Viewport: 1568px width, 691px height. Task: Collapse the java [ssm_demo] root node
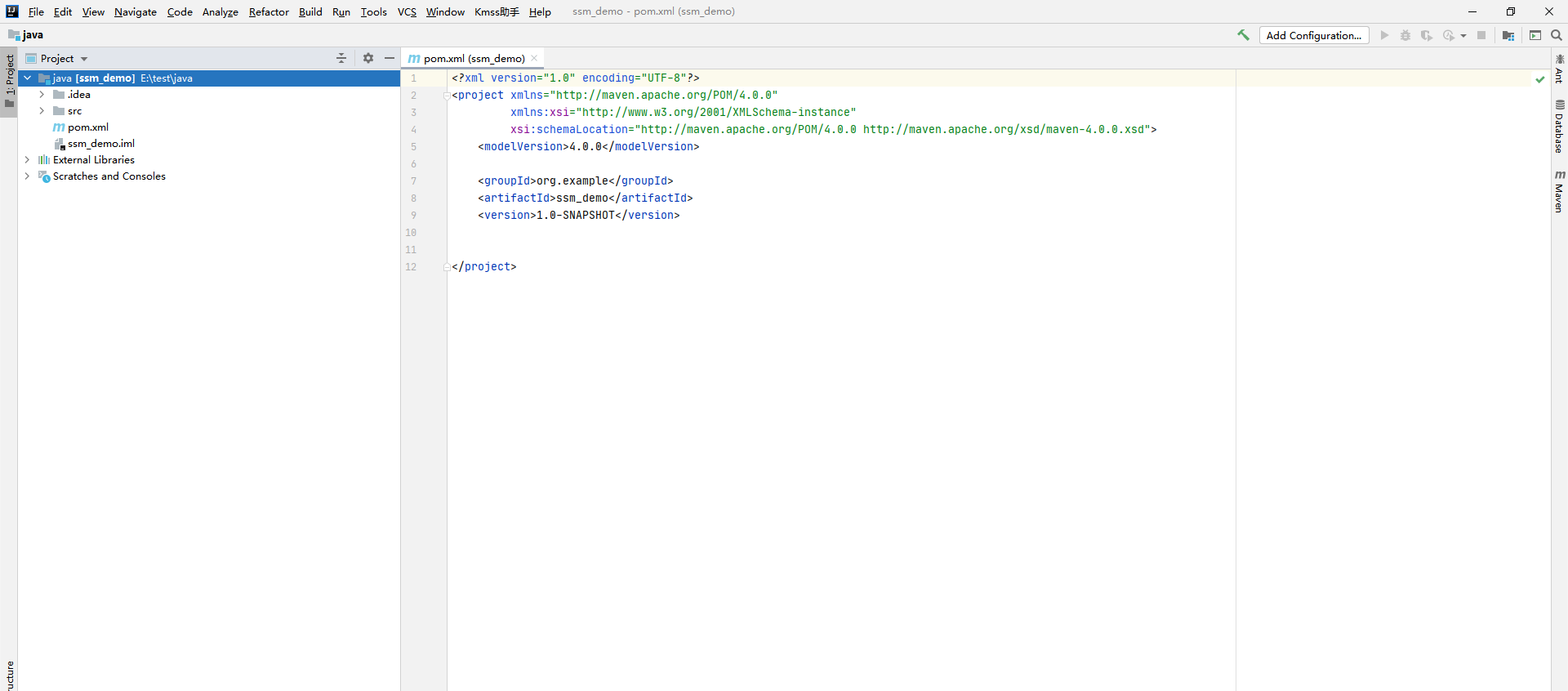[28, 78]
